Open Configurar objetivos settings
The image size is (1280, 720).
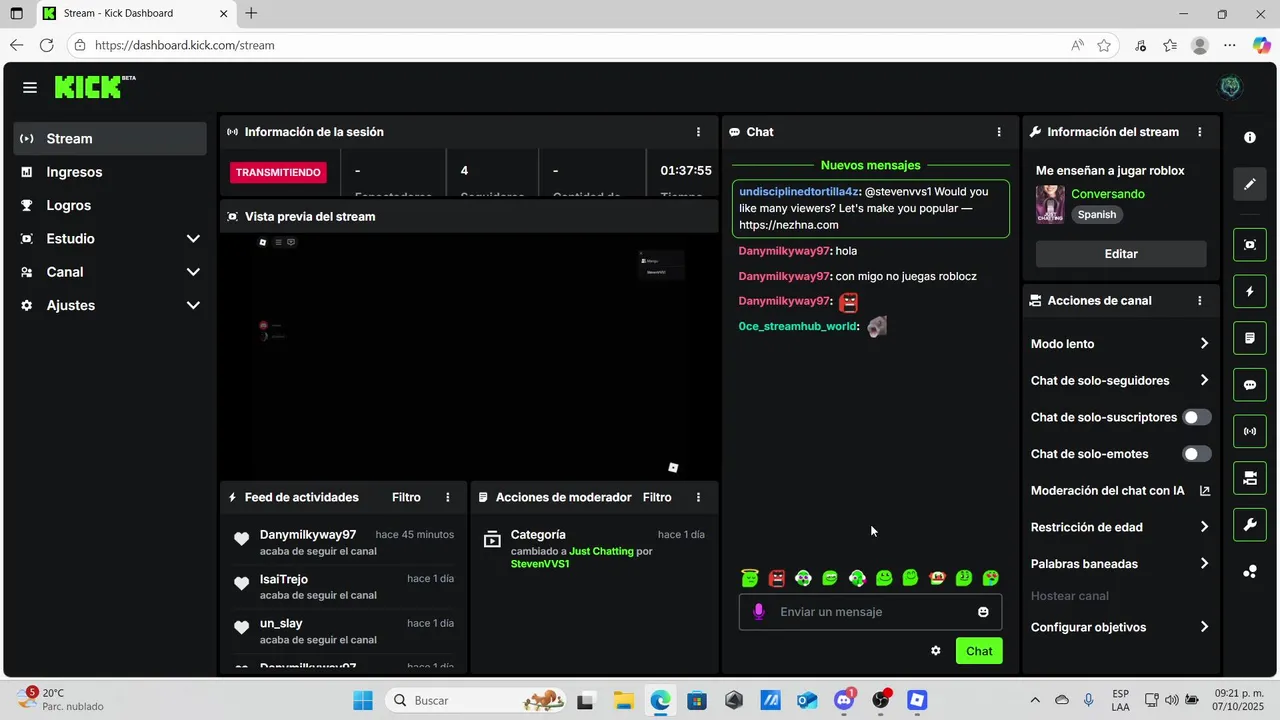[1120, 627]
